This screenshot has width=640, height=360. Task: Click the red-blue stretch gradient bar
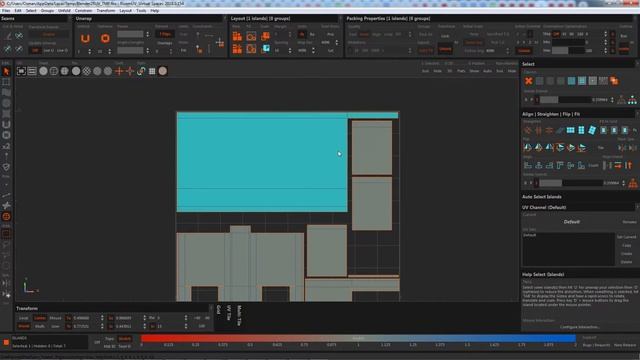coord(358,338)
